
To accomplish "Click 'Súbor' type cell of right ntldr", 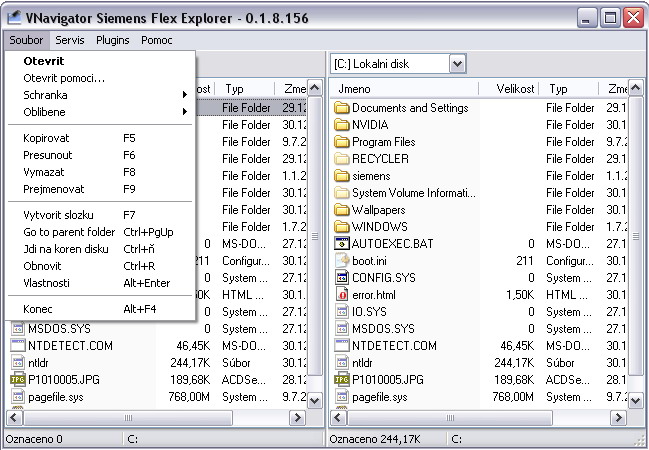I will click(560, 363).
